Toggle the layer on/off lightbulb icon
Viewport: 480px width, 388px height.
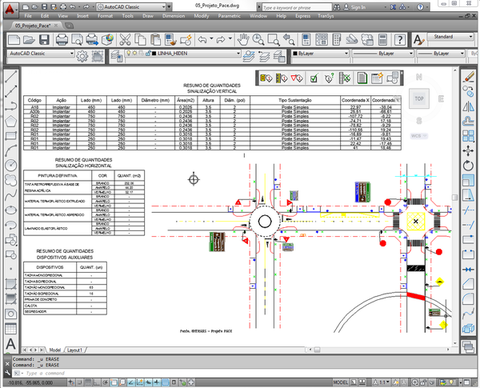129,53
